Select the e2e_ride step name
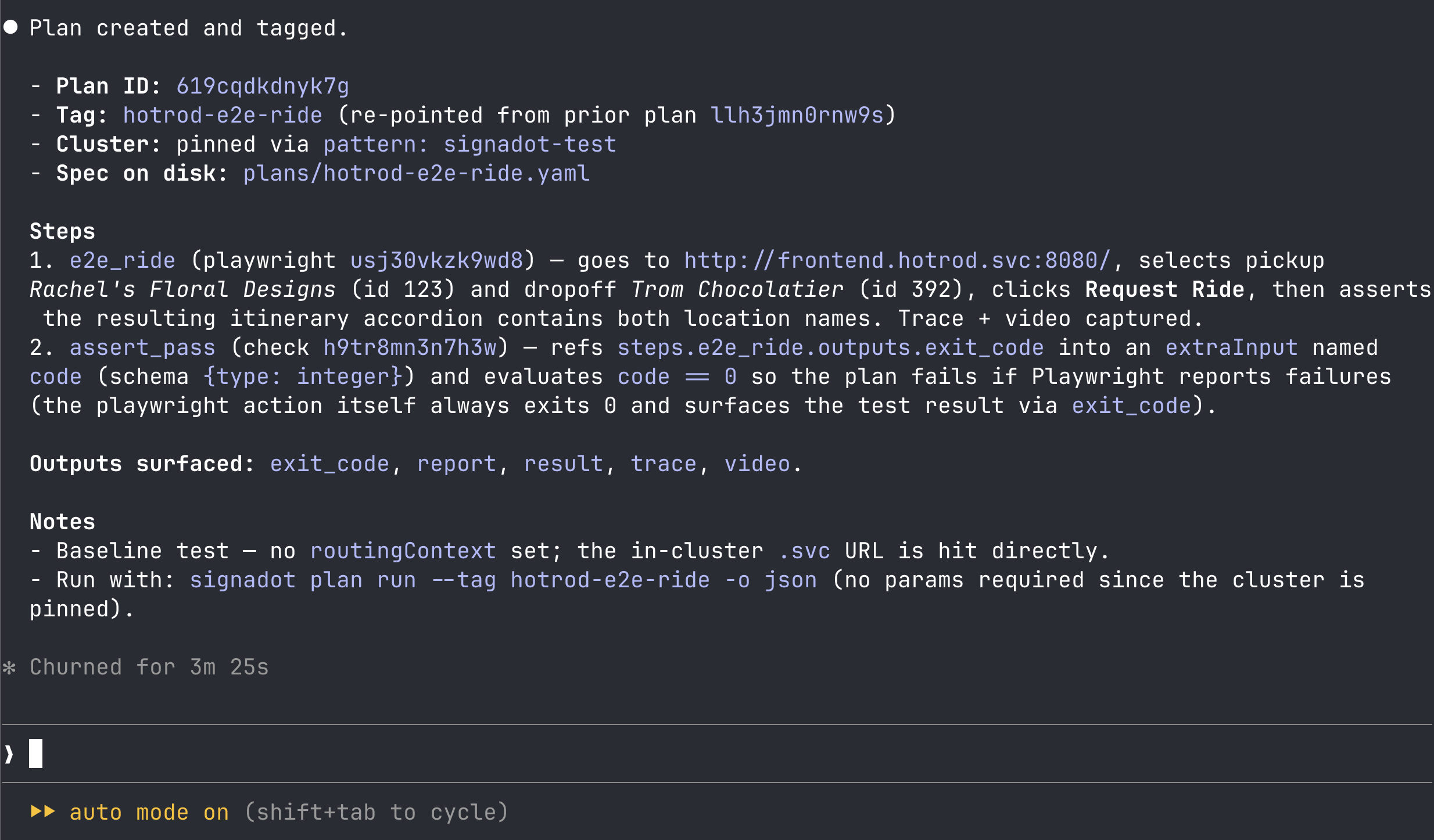This screenshot has height=840, width=1434. [x=122, y=260]
